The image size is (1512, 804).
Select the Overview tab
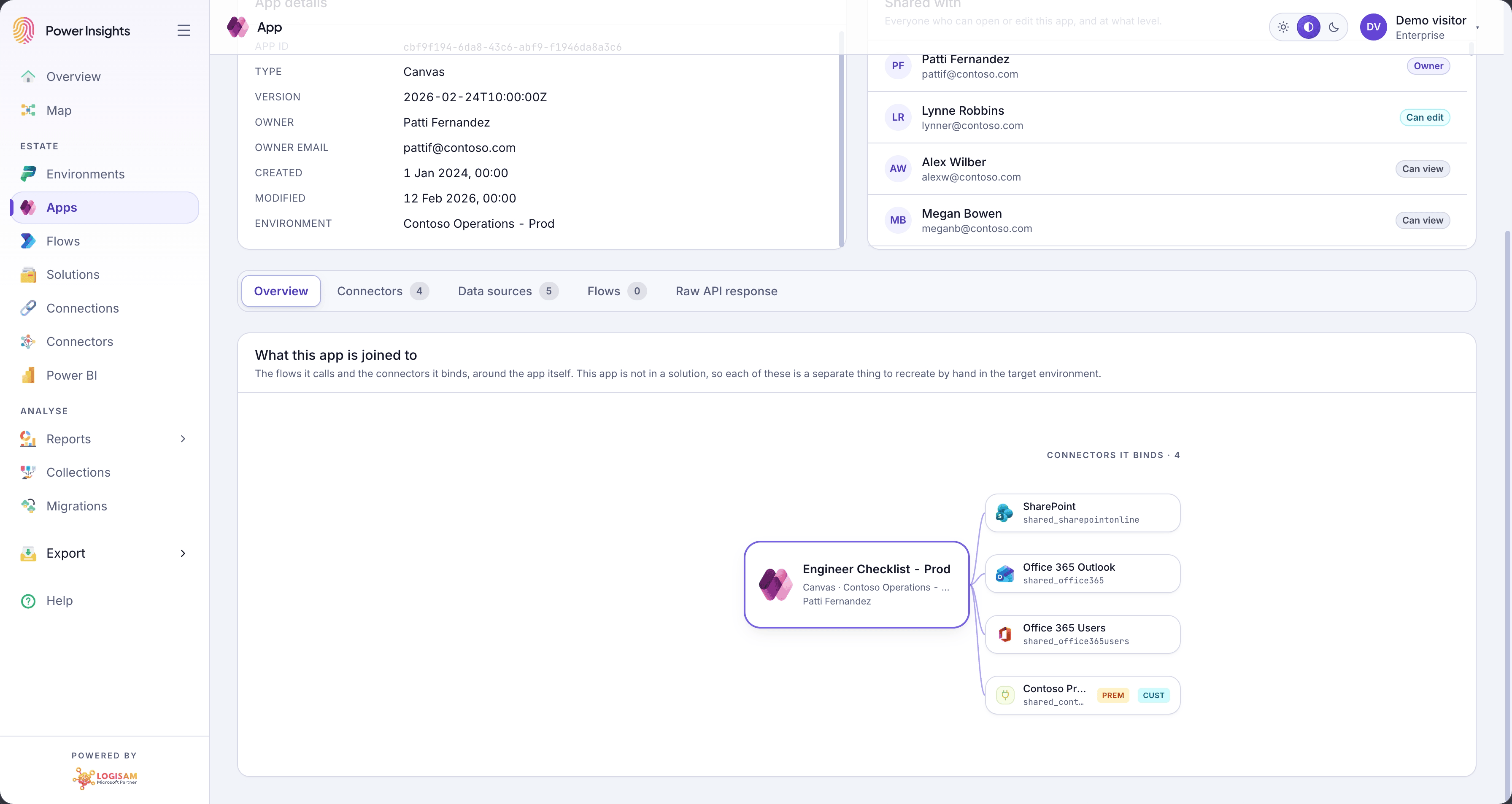coord(281,291)
